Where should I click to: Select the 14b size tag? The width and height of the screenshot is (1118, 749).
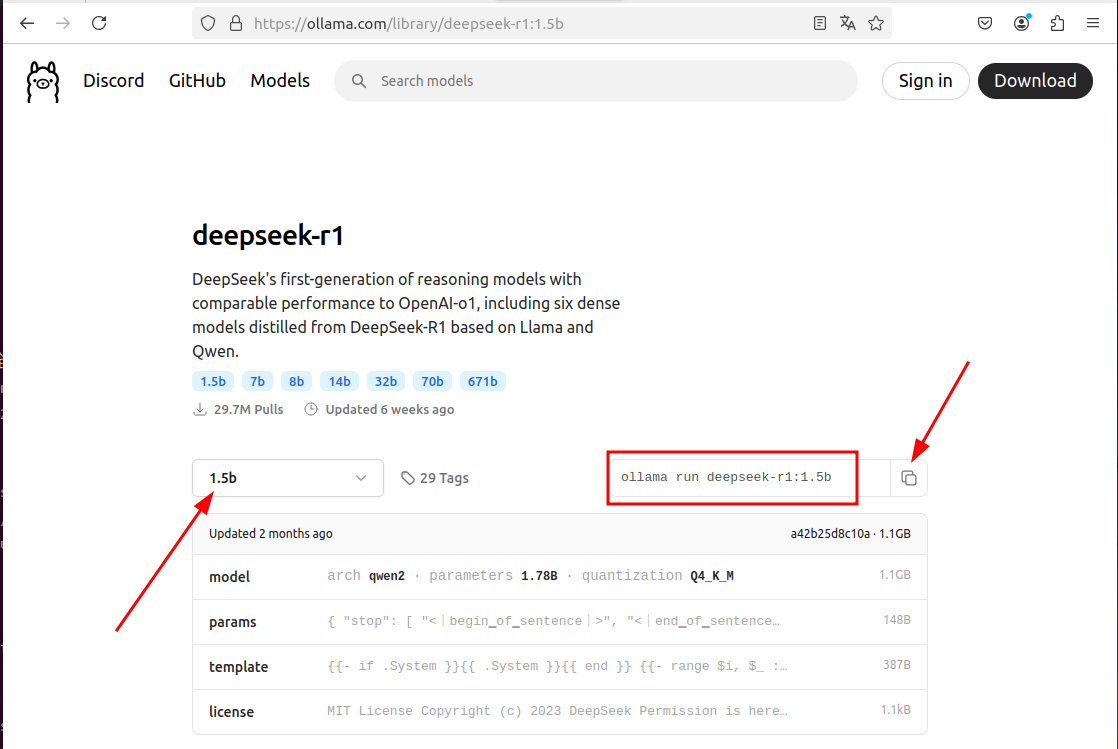pyautogui.click(x=339, y=382)
